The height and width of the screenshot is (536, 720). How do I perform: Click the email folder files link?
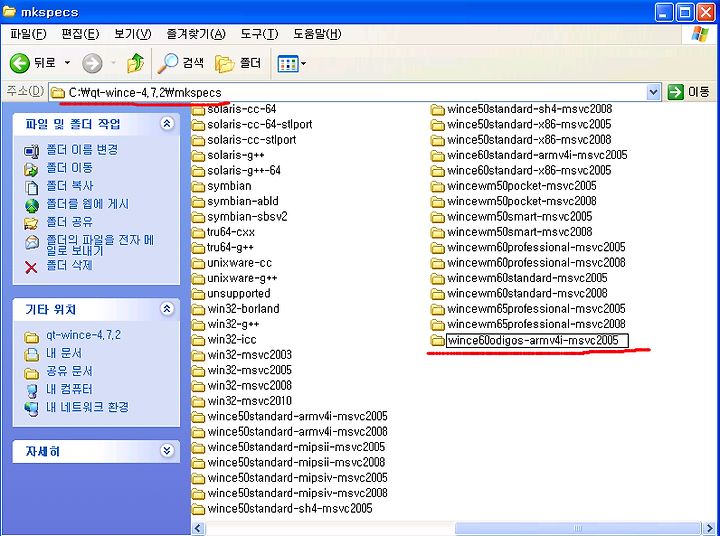pos(100,245)
